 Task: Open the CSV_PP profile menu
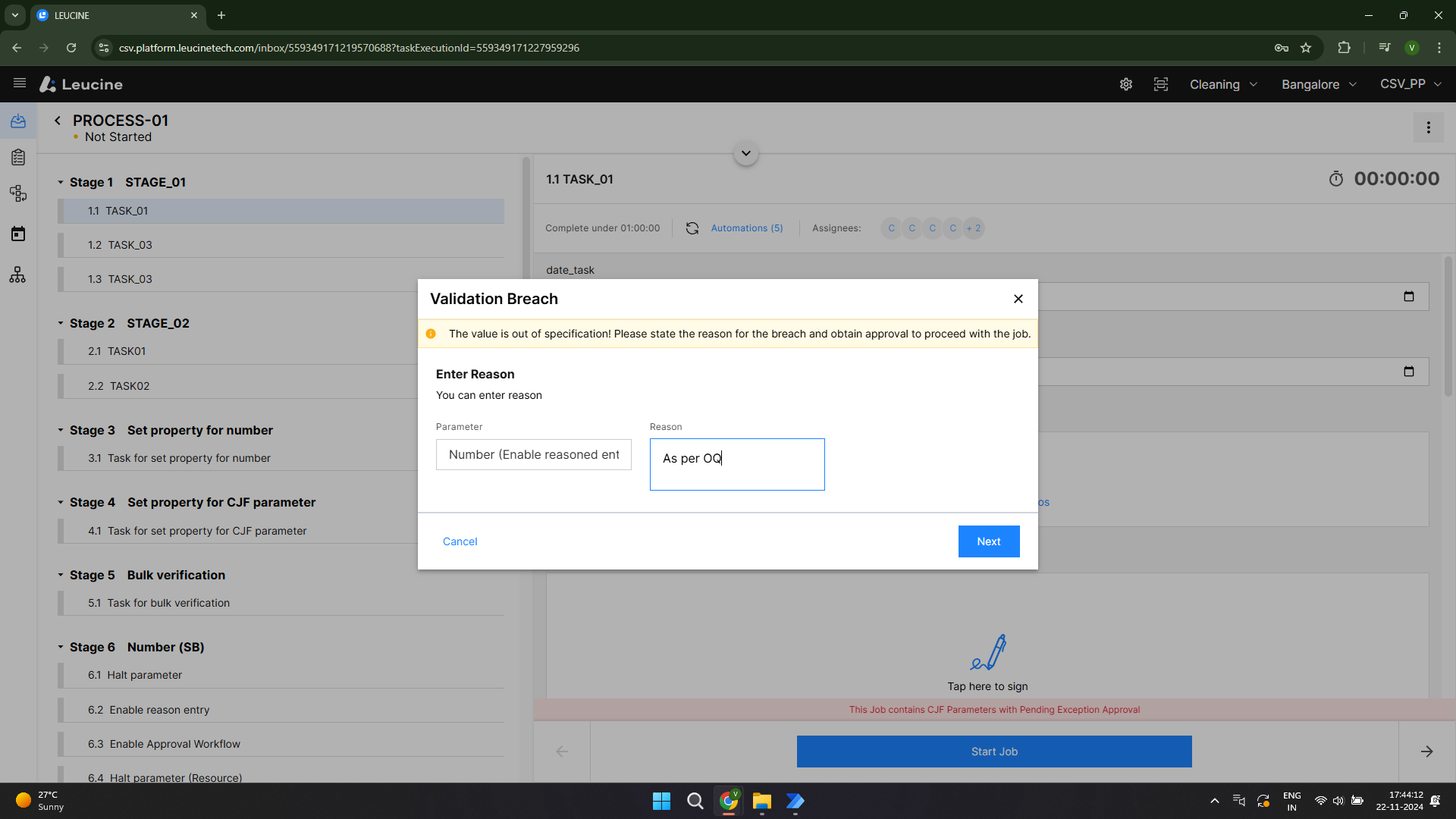[x=1409, y=84]
